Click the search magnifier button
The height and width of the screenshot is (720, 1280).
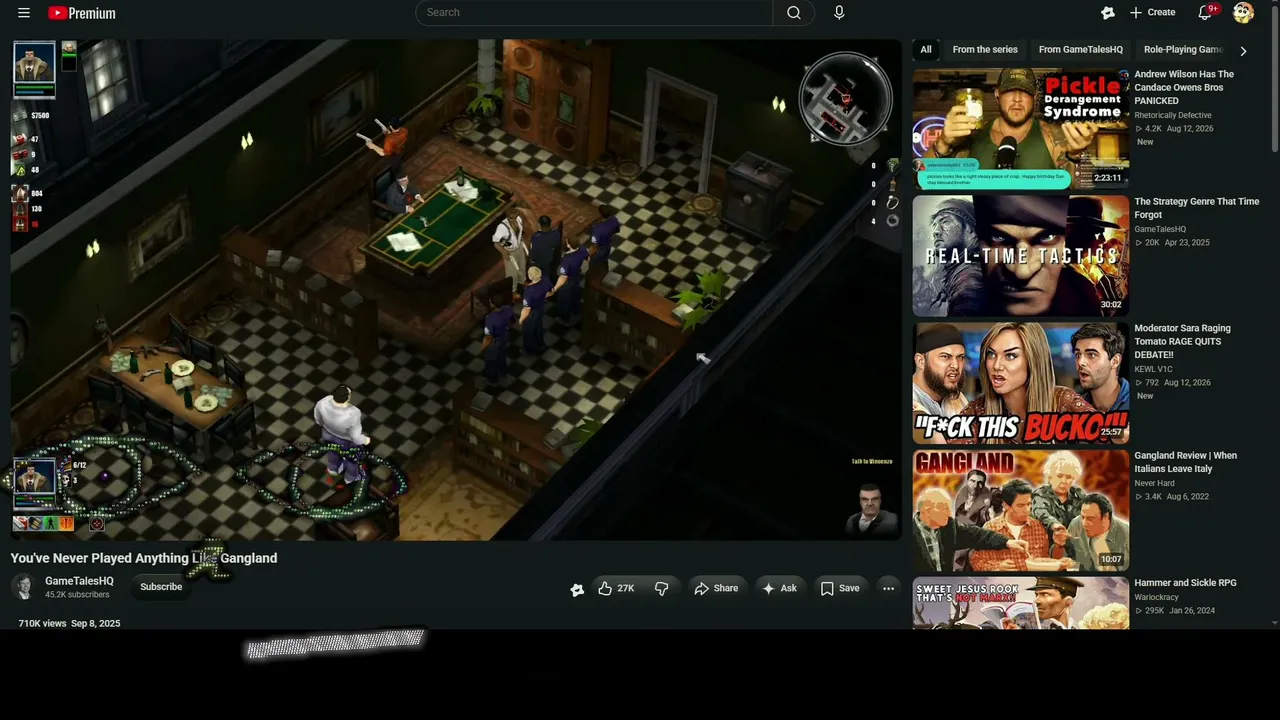(794, 13)
